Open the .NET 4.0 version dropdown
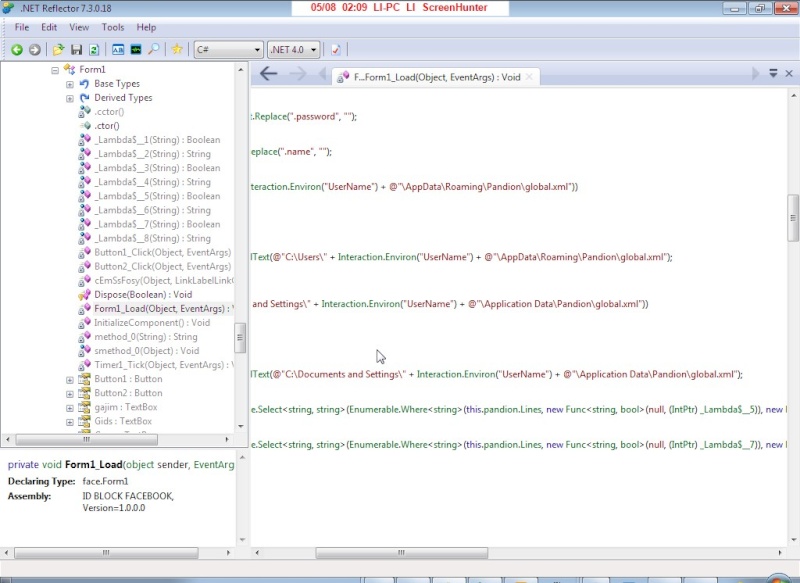Image resolution: width=800 pixels, height=583 pixels. [293, 49]
